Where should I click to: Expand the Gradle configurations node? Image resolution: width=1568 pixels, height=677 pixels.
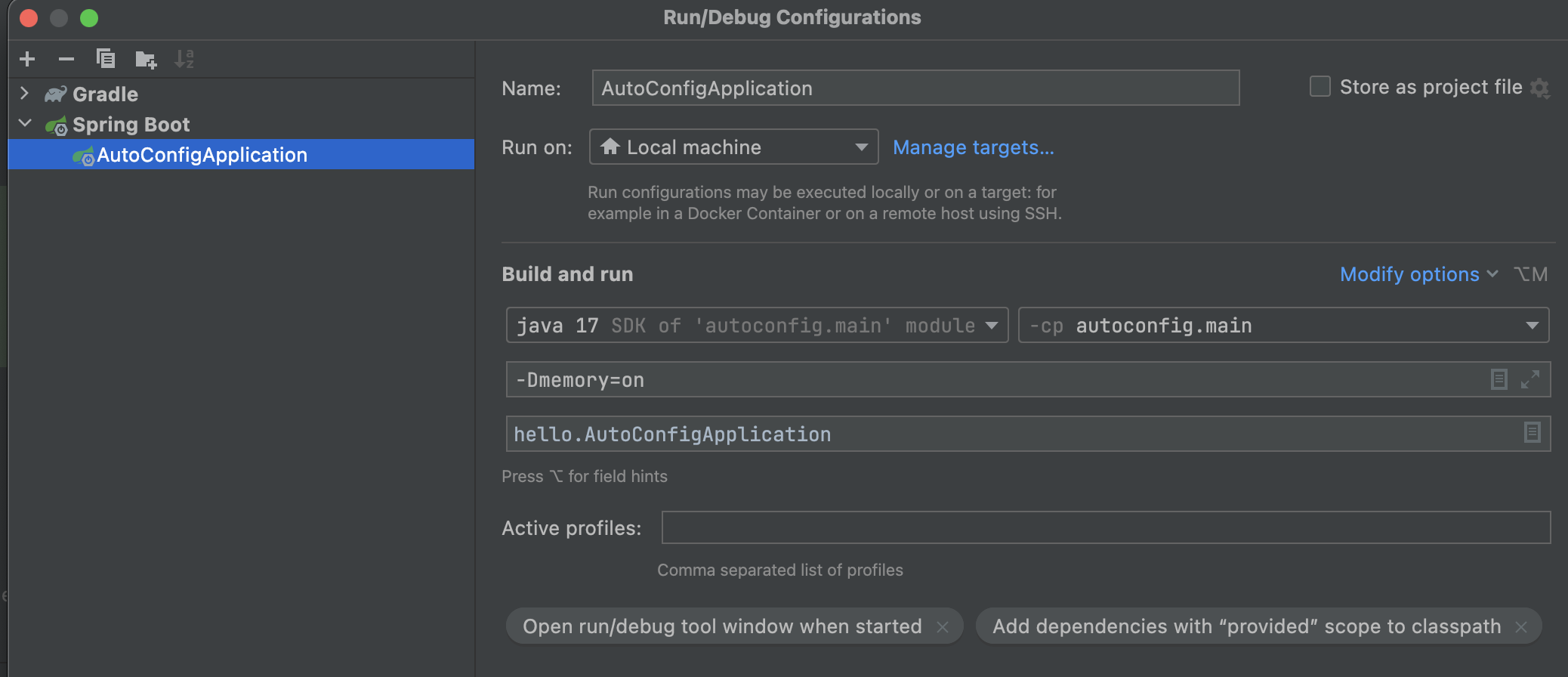coord(24,94)
